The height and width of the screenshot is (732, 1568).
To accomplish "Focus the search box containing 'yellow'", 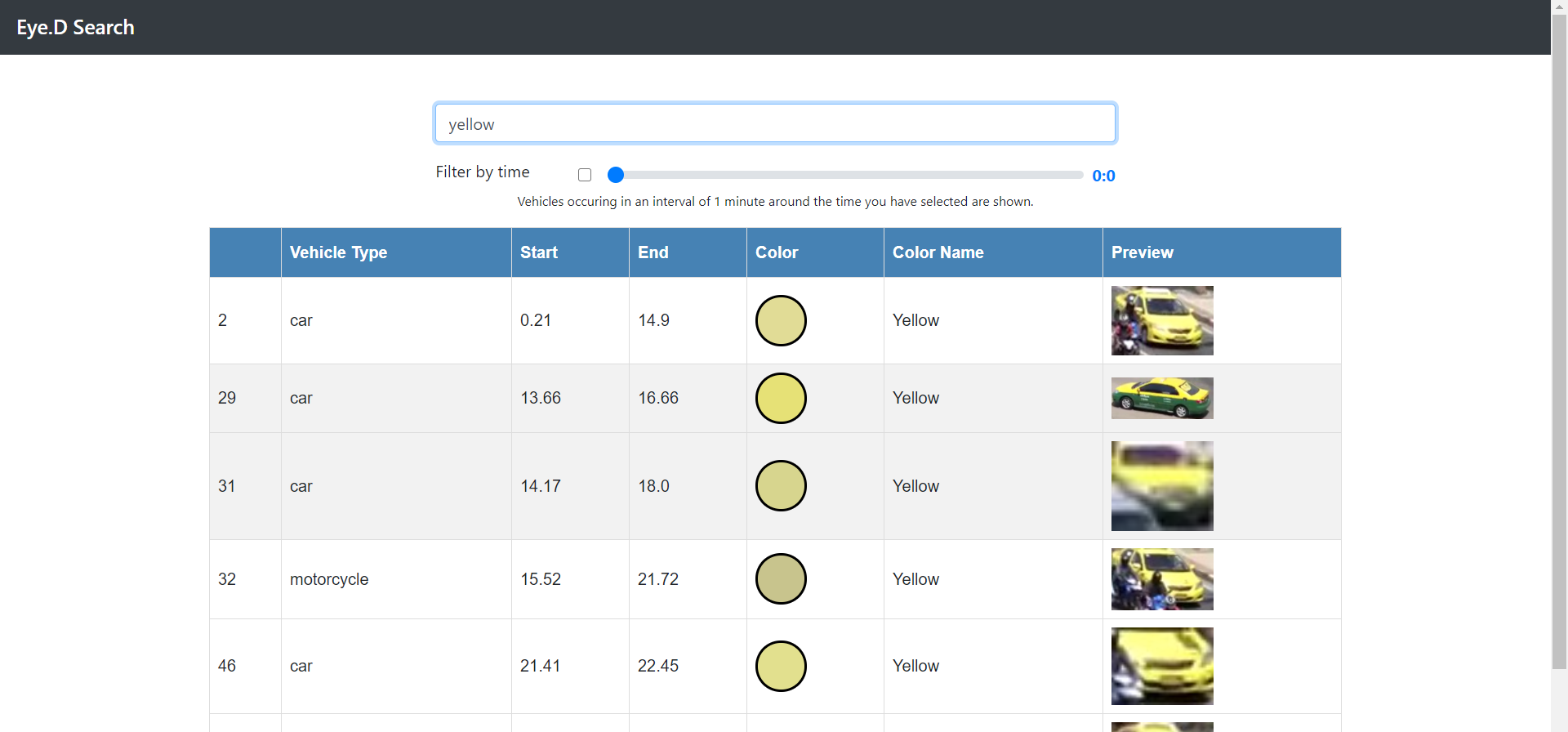I will tap(775, 123).
